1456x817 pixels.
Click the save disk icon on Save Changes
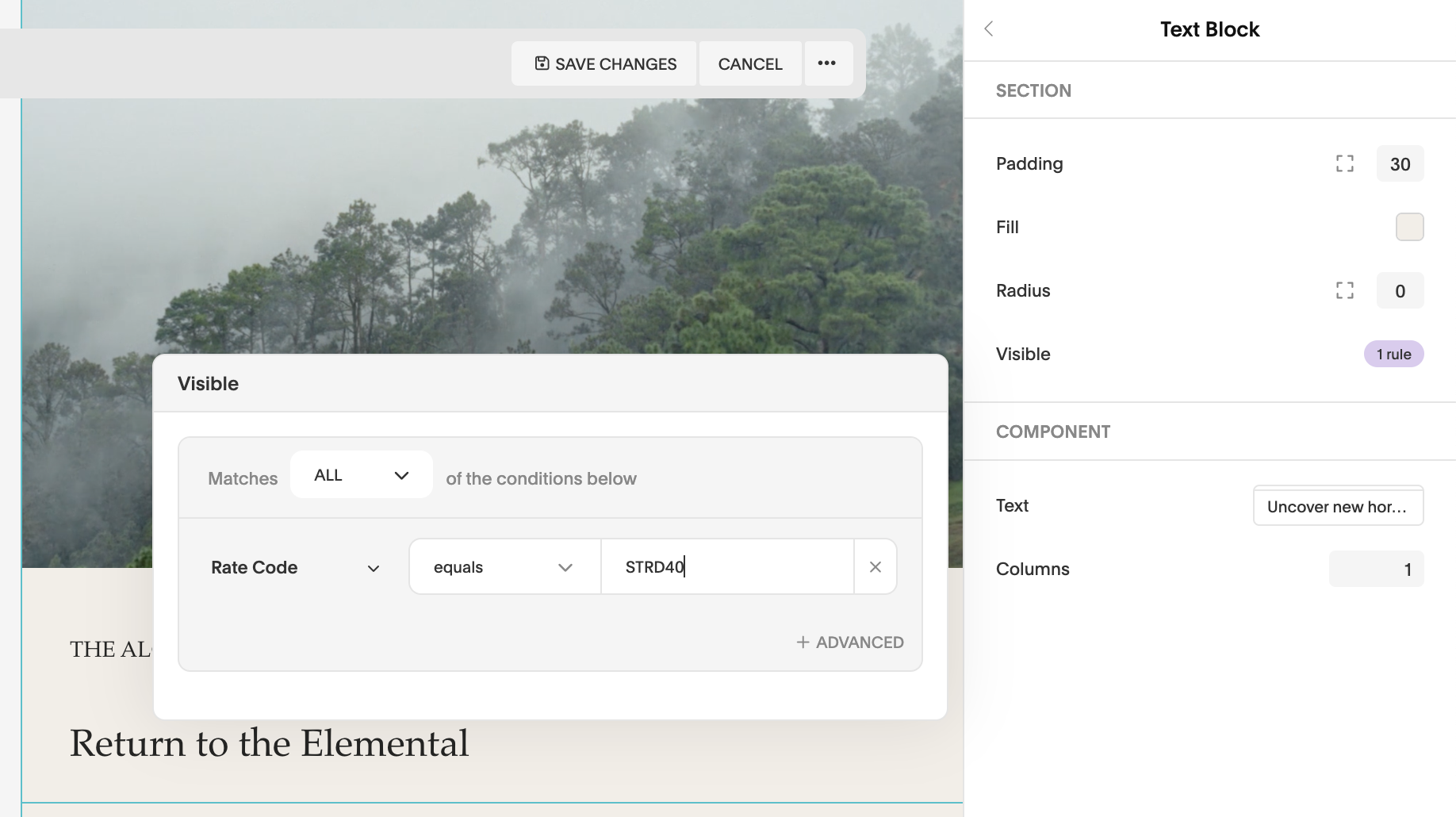click(x=542, y=63)
